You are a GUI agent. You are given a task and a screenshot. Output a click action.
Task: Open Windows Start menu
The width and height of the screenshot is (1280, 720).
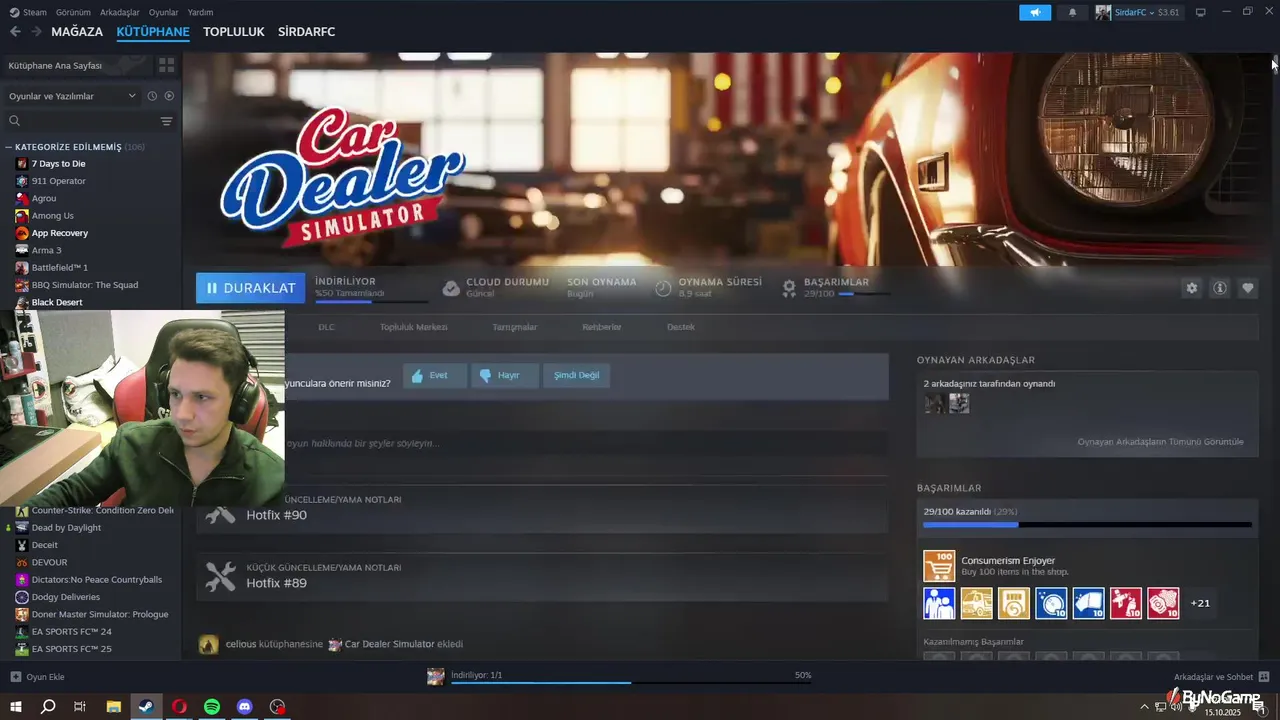click(x=16, y=707)
